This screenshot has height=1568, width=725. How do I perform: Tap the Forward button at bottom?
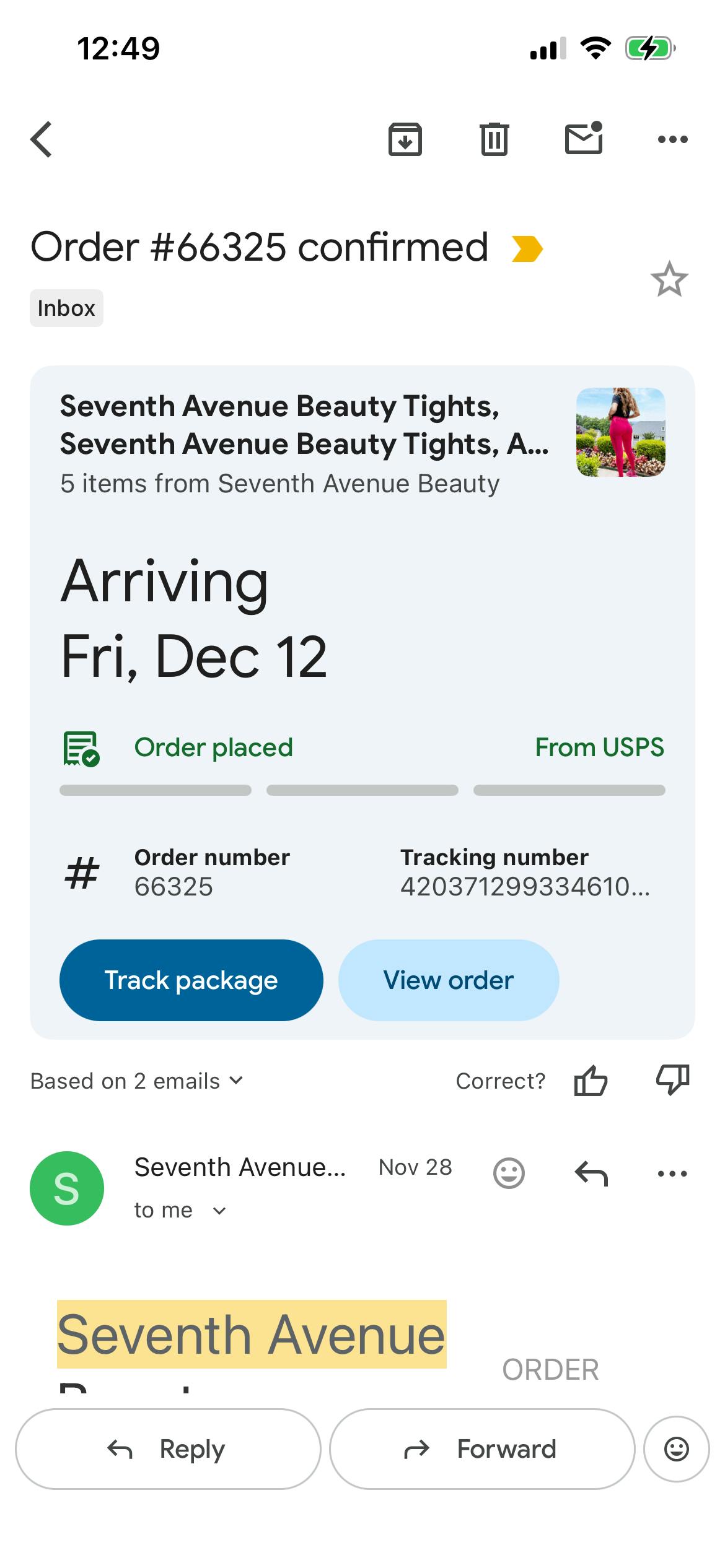[482, 1449]
